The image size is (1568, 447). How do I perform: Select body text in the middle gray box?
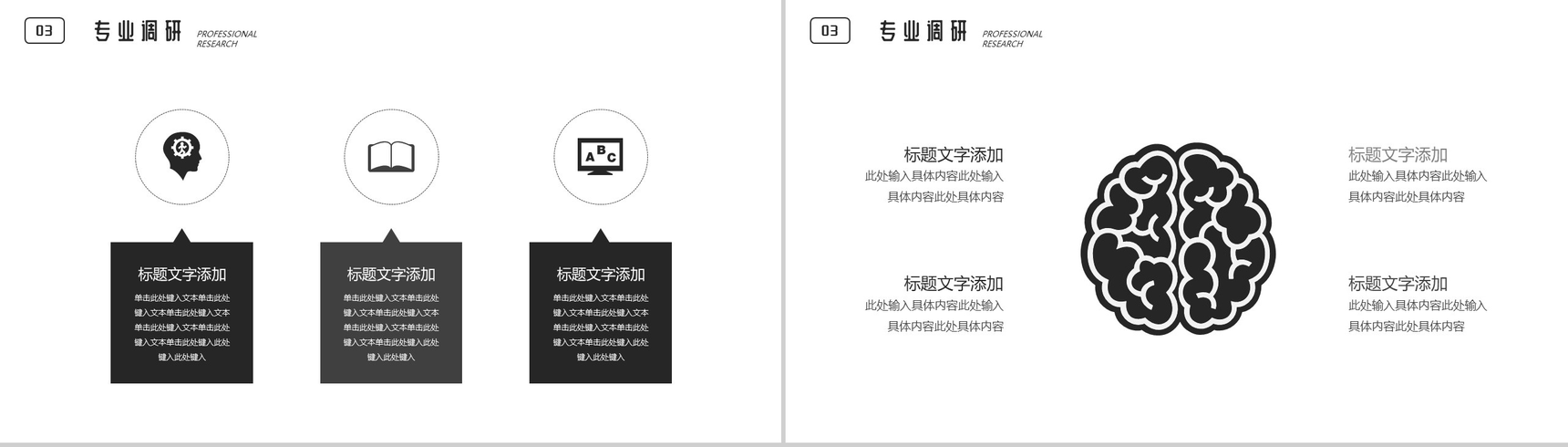[391, 327]
